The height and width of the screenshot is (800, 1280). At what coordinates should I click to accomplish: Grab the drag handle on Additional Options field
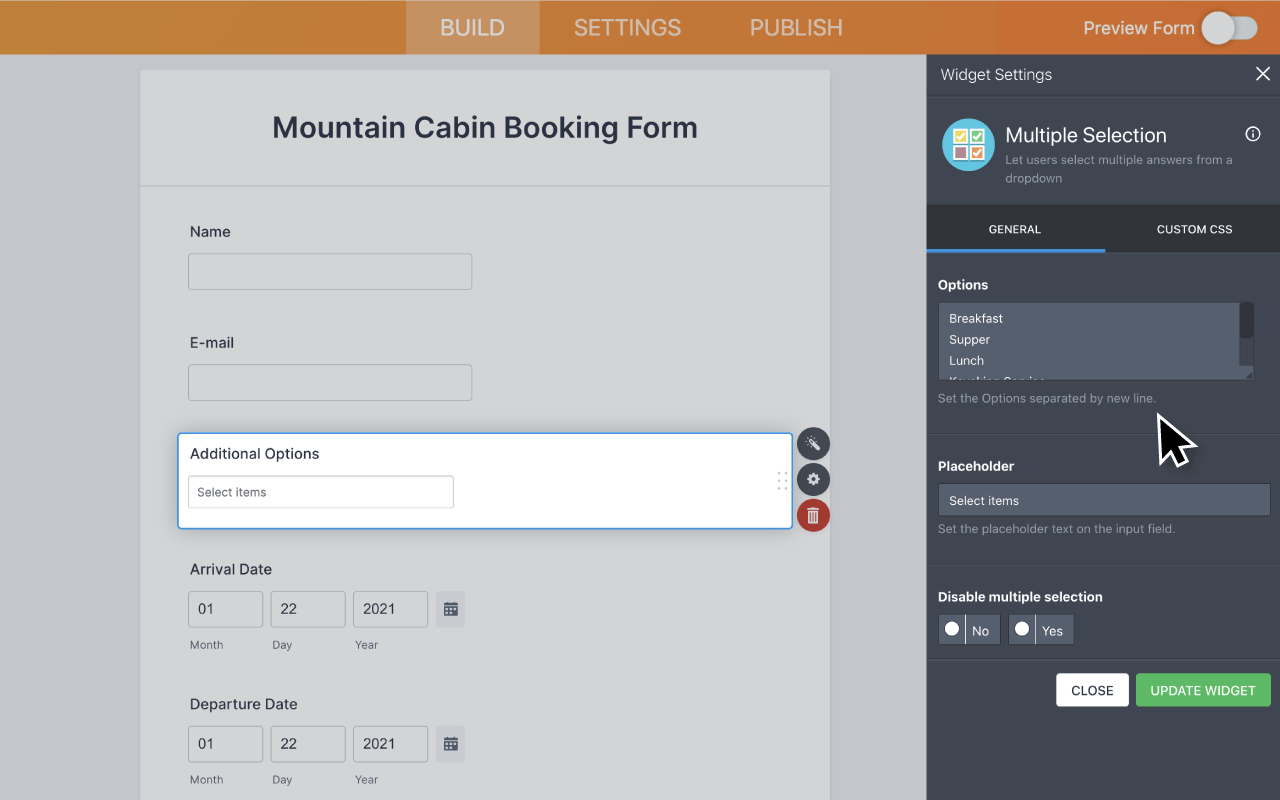[x=782, y=481]
